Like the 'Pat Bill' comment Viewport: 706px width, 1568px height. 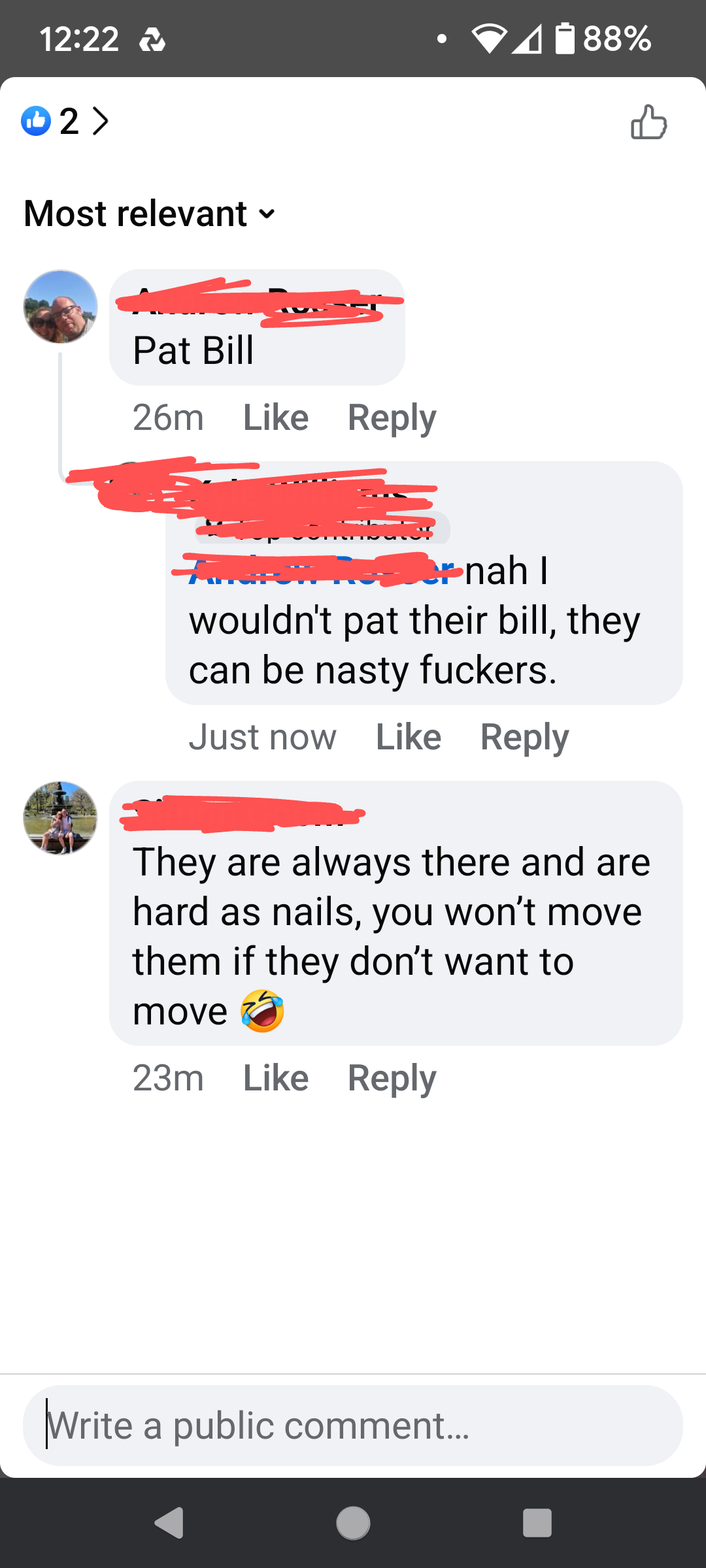pos(276,417)
